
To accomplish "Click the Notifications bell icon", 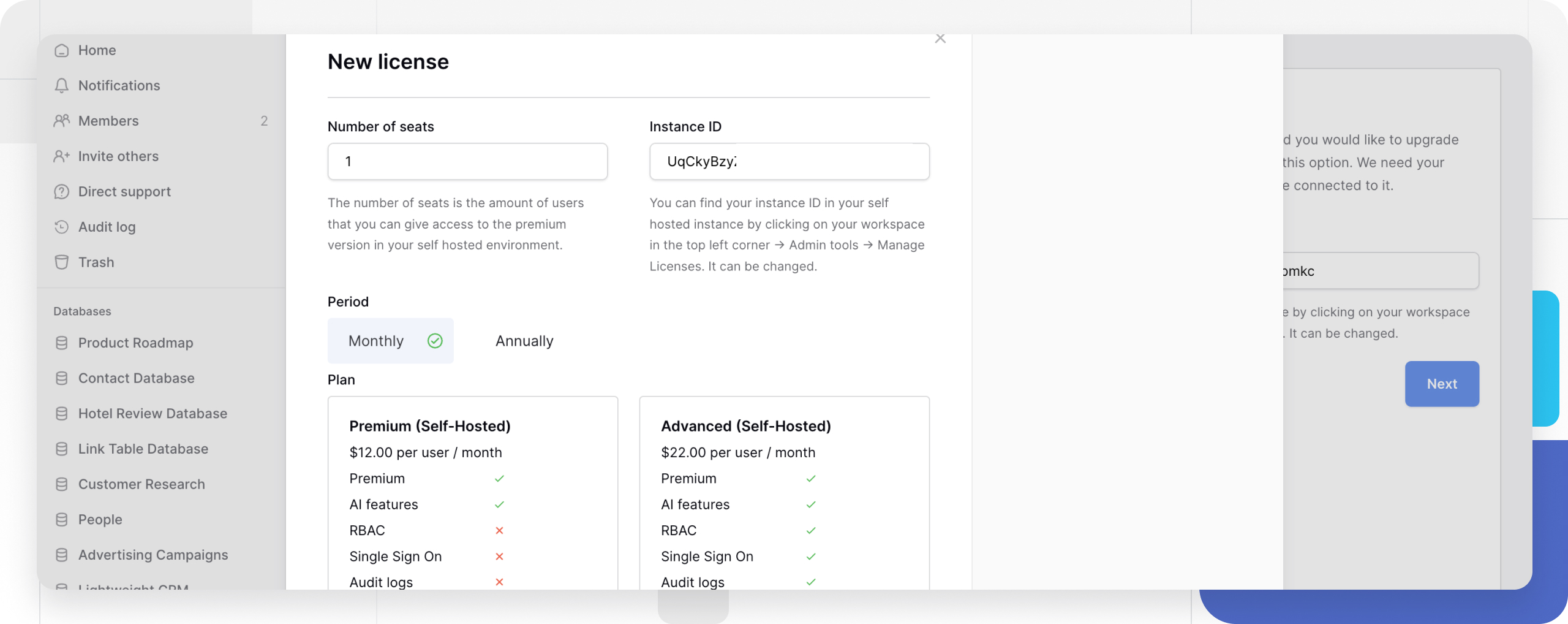I will click(61, 86).
